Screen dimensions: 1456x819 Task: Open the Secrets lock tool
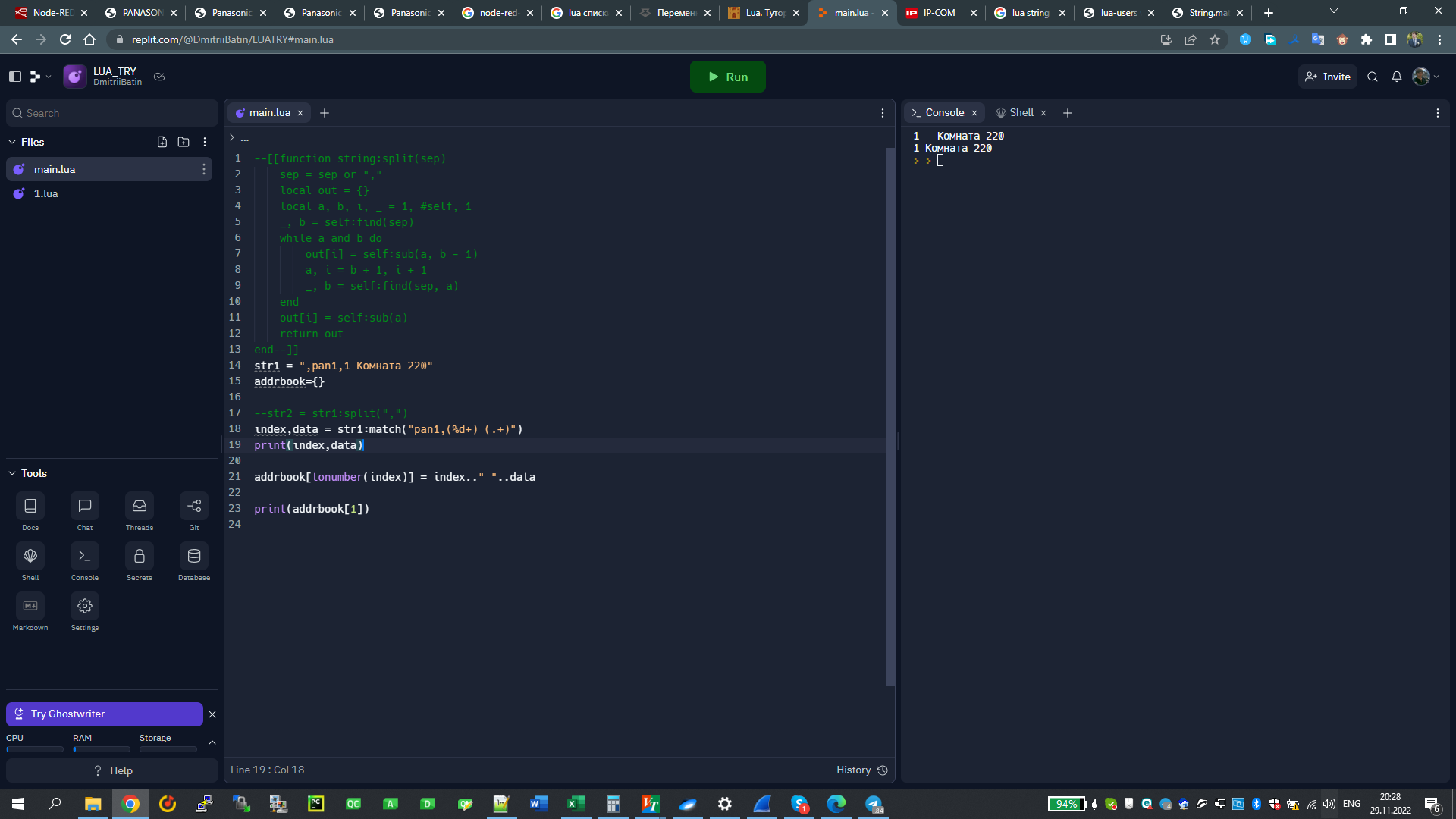pyautogui.click(x=140, y=556)
